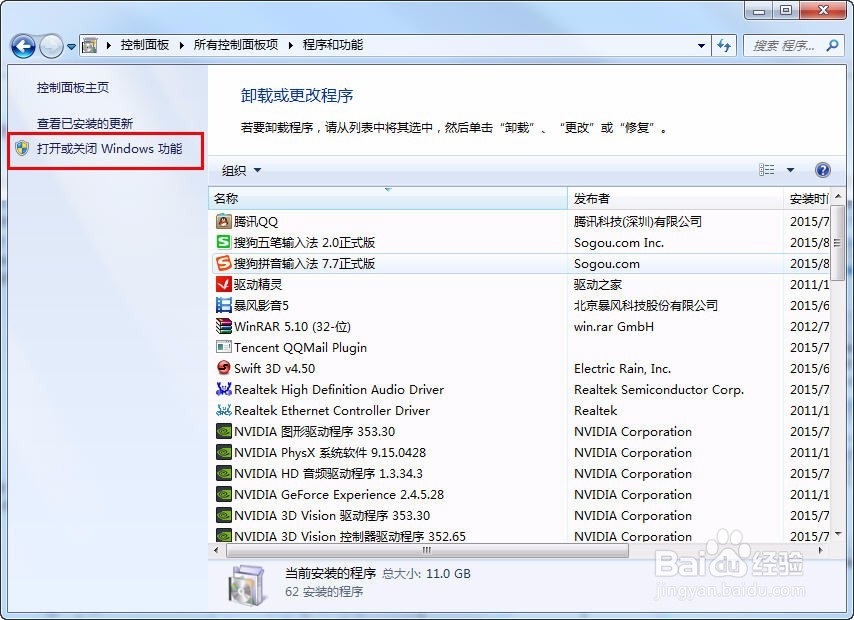Select NVIDIA 3D Vision 驱动程序 353.30 icon
854x620 pixels.
(x=224, y=515)
